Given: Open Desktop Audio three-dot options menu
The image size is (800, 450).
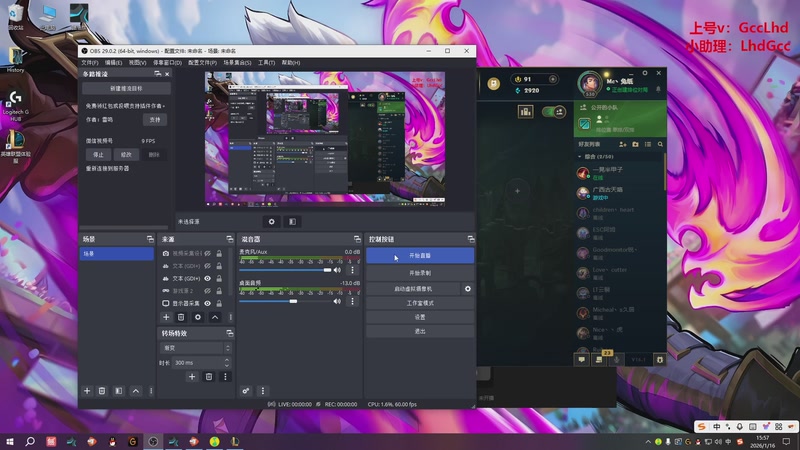Looking at the screenshot, I should (352, 302).
